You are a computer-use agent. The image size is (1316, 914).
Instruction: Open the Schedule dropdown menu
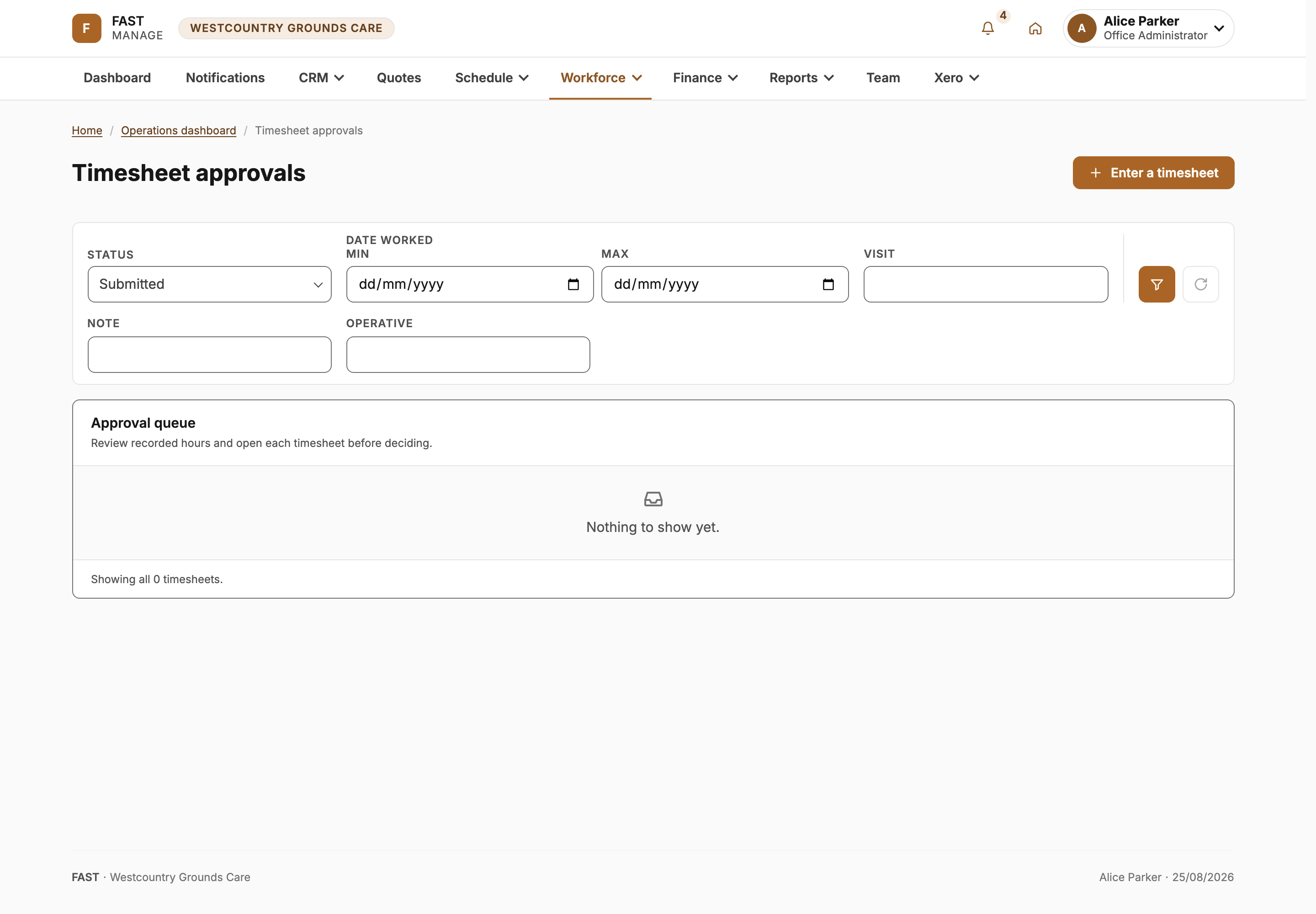coord(491,78)
